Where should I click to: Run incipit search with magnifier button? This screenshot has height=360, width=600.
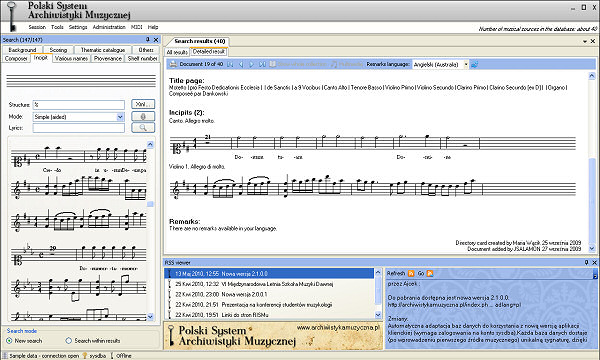tap(143, 128)
